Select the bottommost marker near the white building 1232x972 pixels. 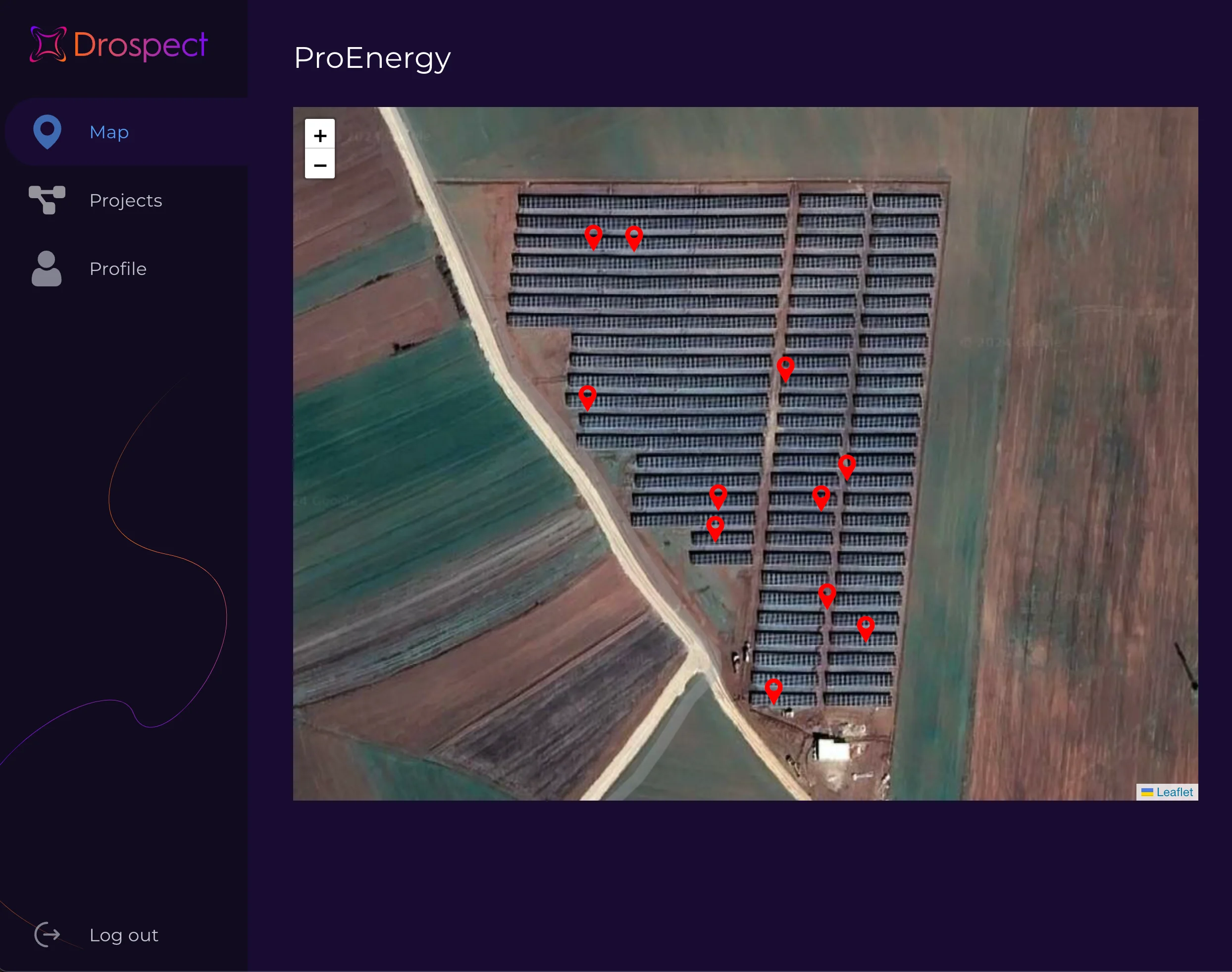tap(773, 692)
